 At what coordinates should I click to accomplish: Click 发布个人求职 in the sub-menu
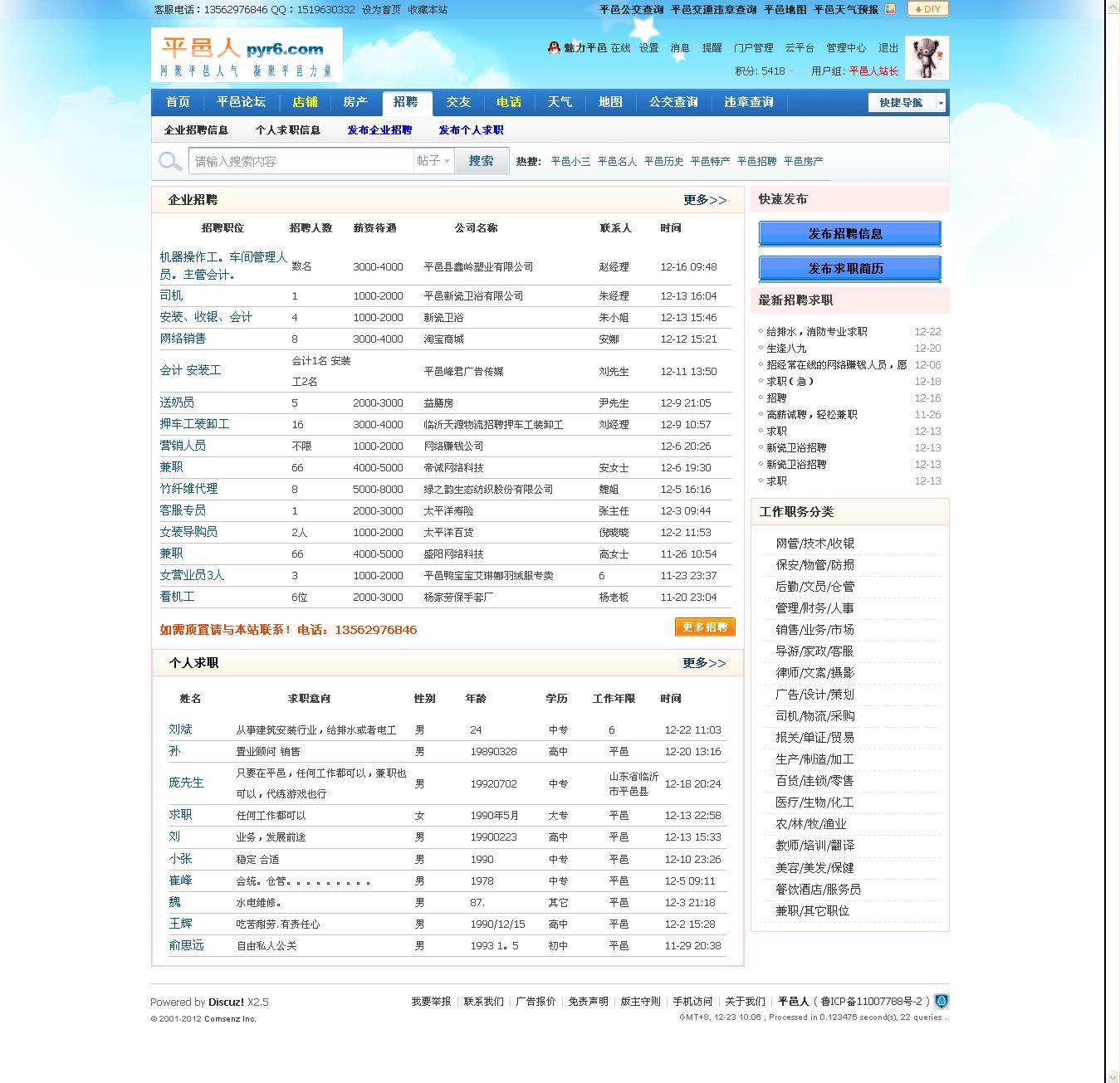point(471,130)
